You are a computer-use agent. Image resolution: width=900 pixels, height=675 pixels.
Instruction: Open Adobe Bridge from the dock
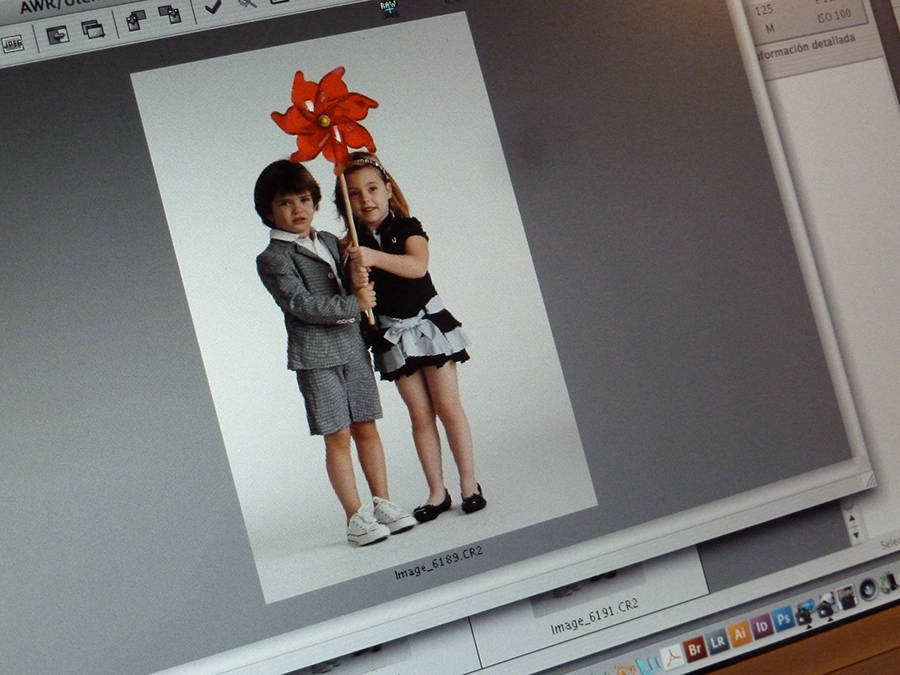pyautogui.click(x=695, y=648)
